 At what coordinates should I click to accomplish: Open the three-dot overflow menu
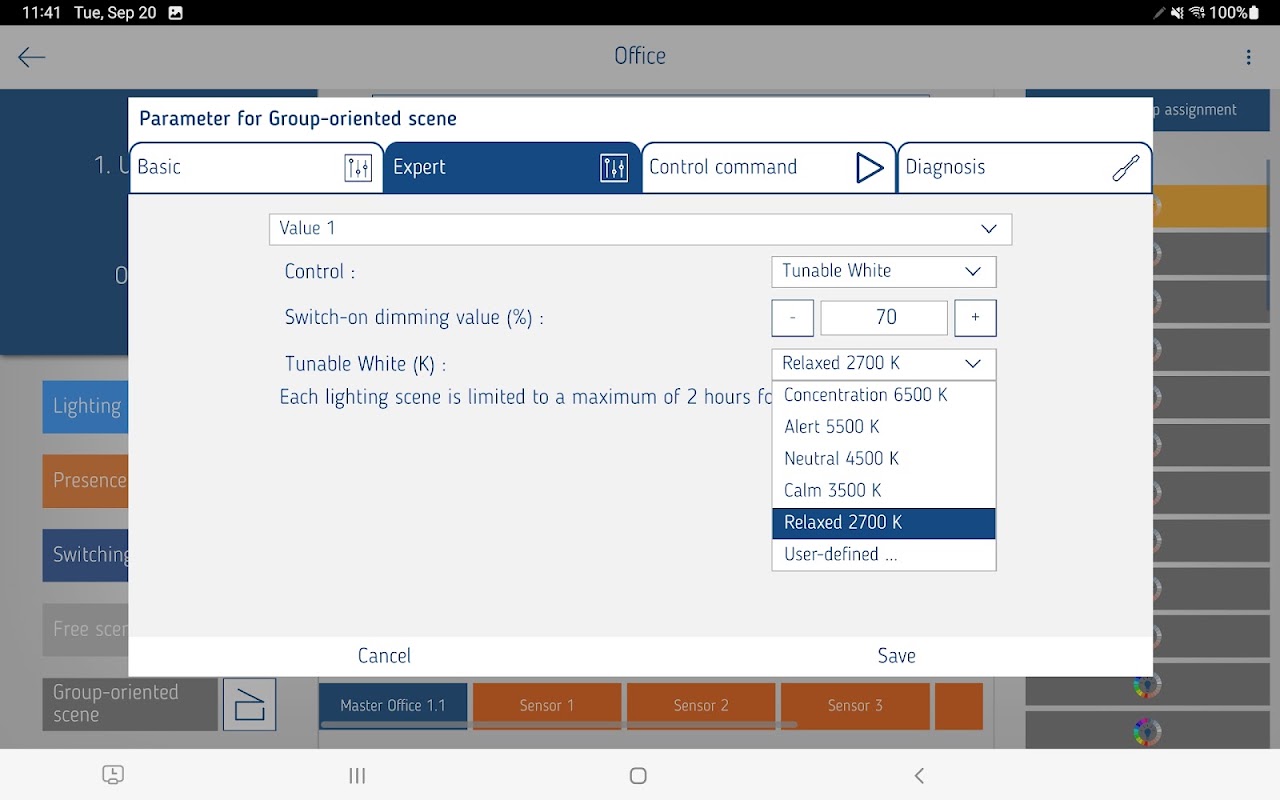[x=1248, y=57]
